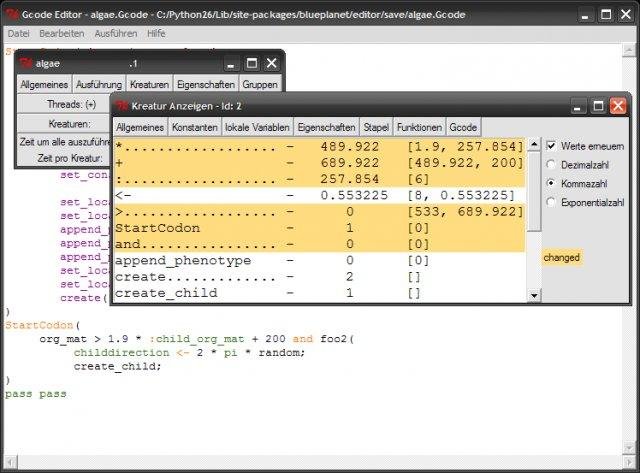Open Eigenschaften tab in algae window
Image resolution: width=640 pixels, height=473 pixels.
click(x=206, y=84)
